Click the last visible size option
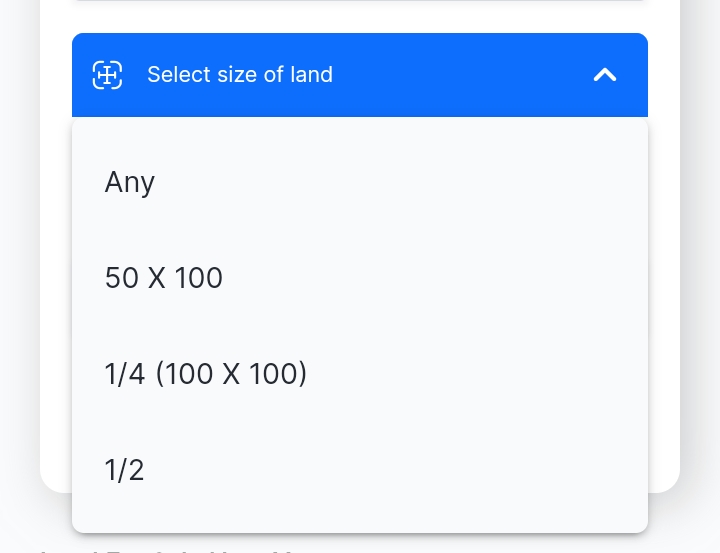Screen dimensions: 720x553 coord(360,469)
